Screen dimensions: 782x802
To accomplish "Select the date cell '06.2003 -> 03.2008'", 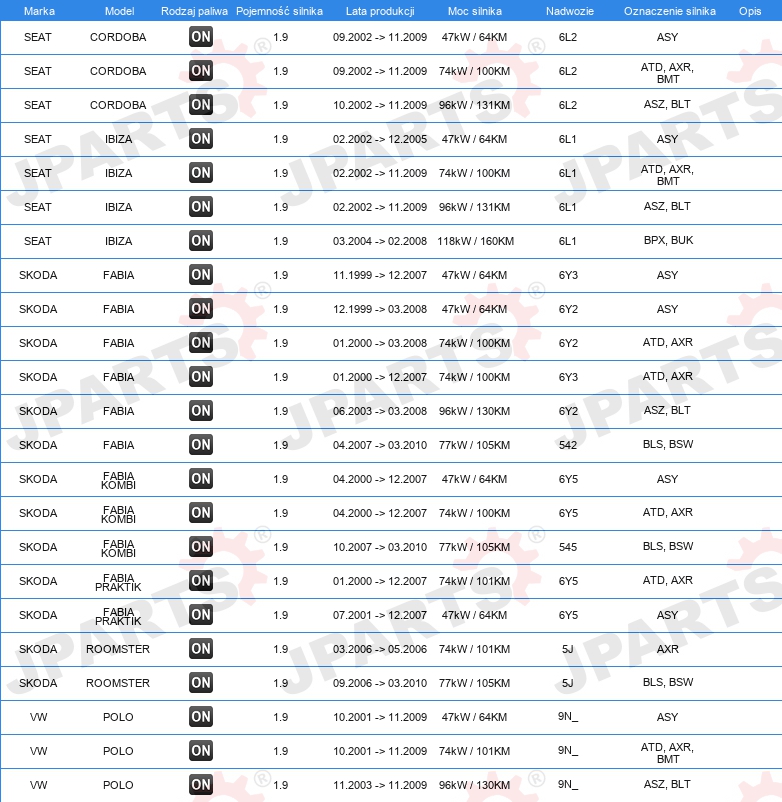I will (379, 411).
